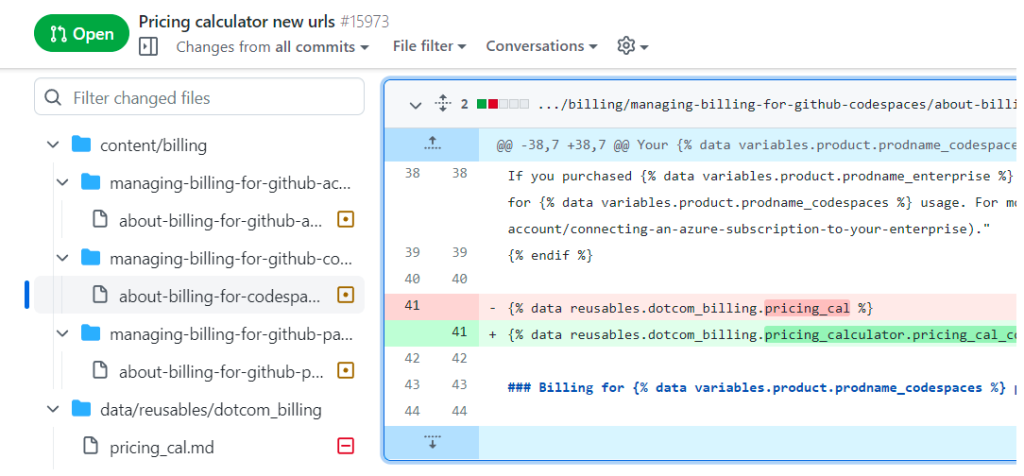Open the Changes from all commits dropdown
The image size is (1024, 476).
[272, 46]
